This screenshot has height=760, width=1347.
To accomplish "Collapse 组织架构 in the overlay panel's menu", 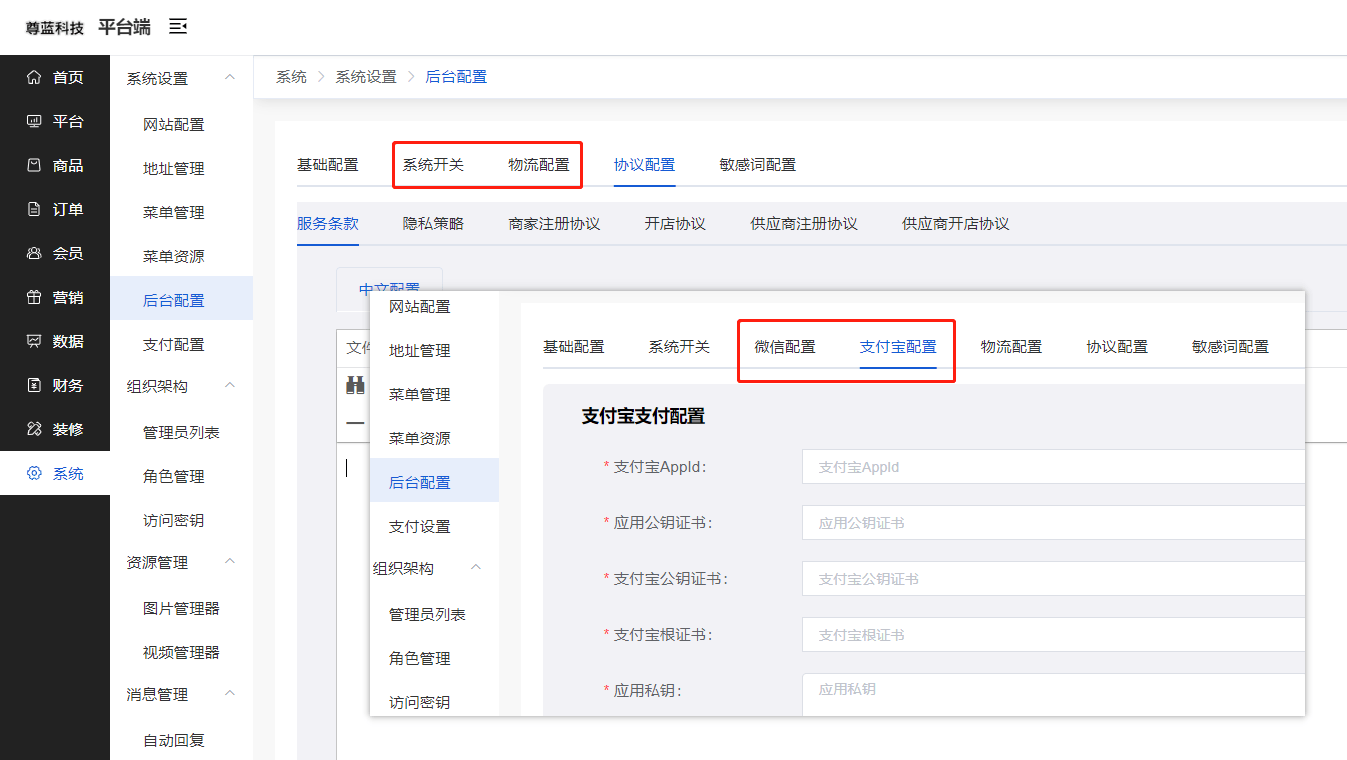I will point(476,568).
